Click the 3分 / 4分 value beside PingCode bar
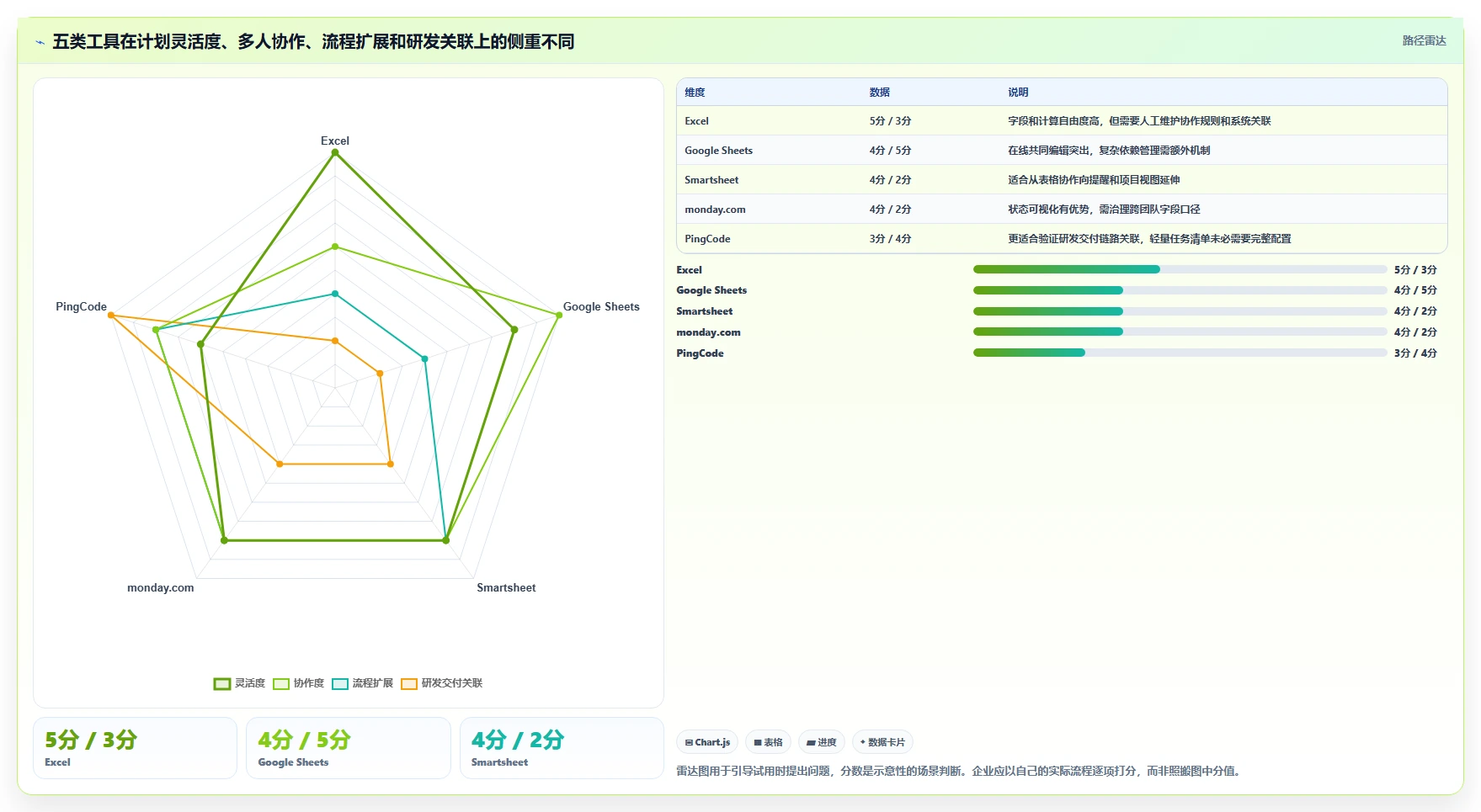Image resolution: width=1481 pixels, height=812 pixels. 1415,353
